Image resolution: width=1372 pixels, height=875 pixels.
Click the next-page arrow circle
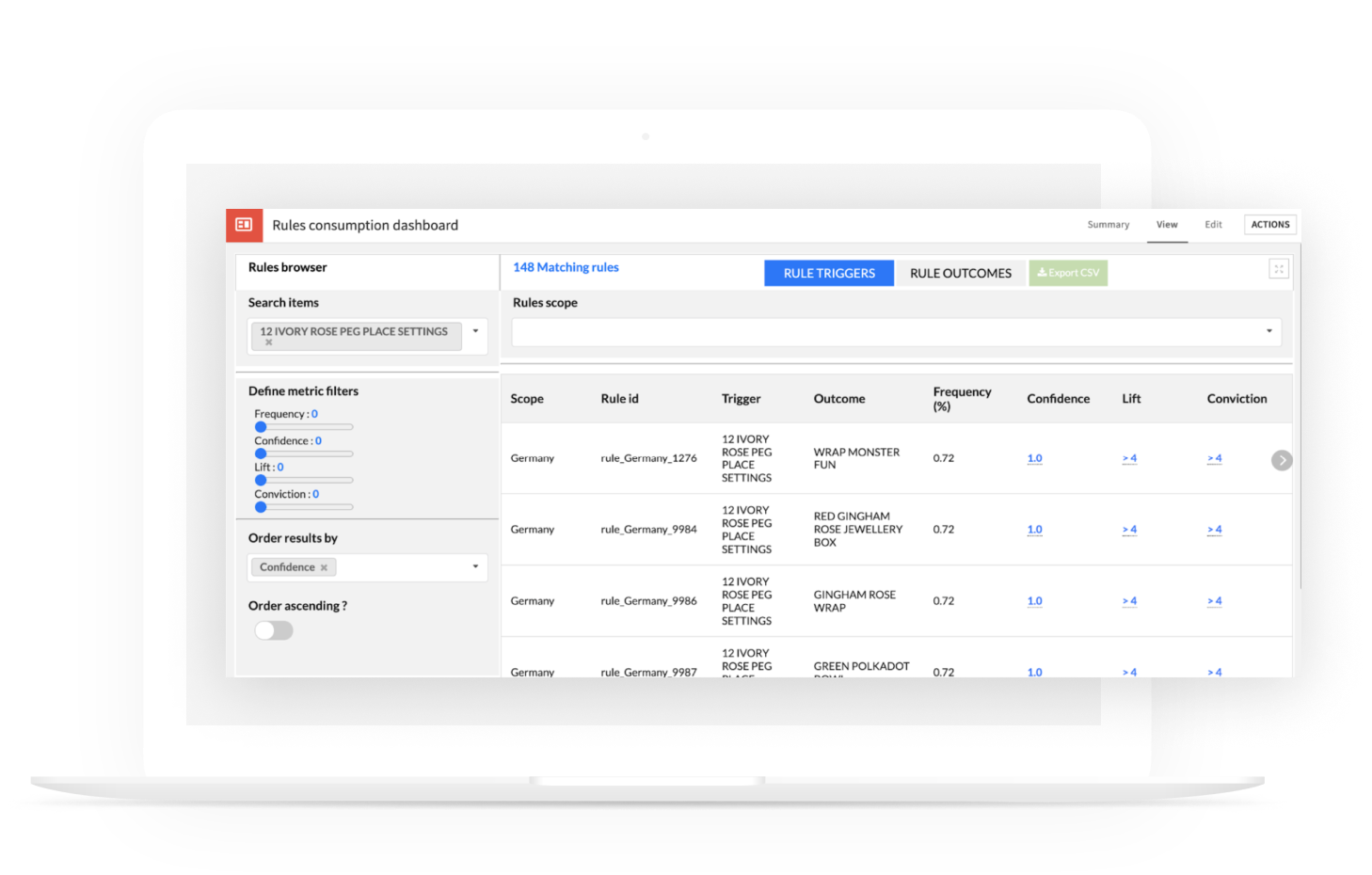pyautogui.click(x=1281, y=460)
